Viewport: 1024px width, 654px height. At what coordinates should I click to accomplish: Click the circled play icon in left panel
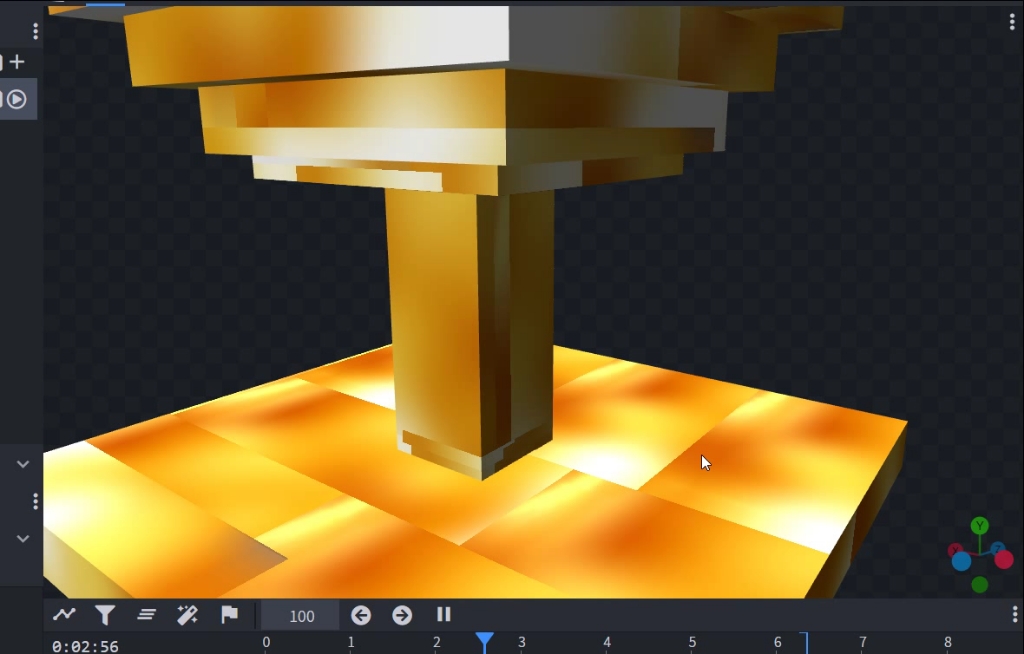pos(17,99)
